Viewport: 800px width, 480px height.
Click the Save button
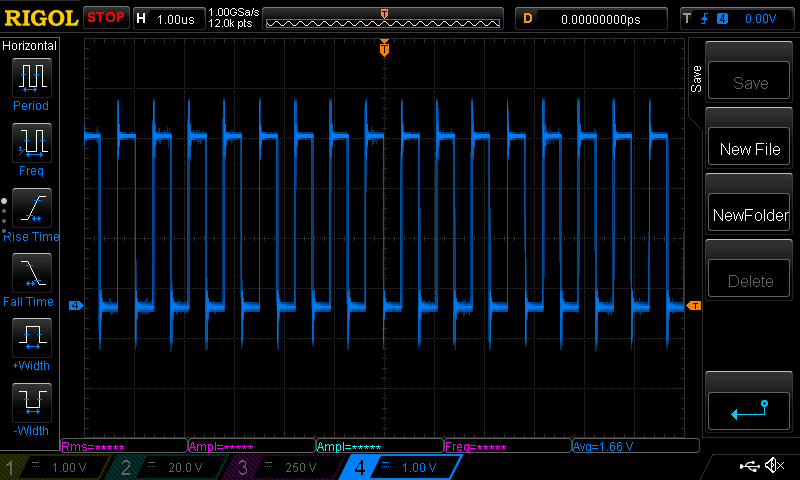pyautogui.click(x=749, y=81)
